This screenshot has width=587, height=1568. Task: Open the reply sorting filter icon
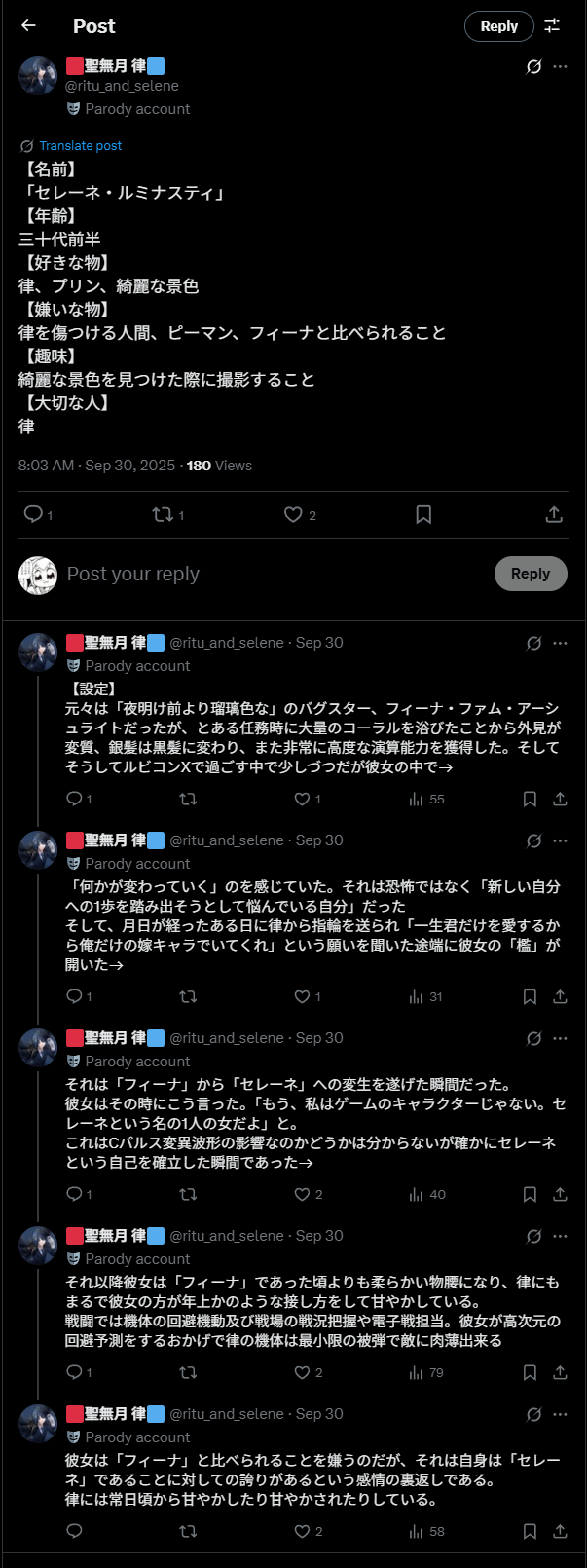pyautogui.click(x=552, y=26)
